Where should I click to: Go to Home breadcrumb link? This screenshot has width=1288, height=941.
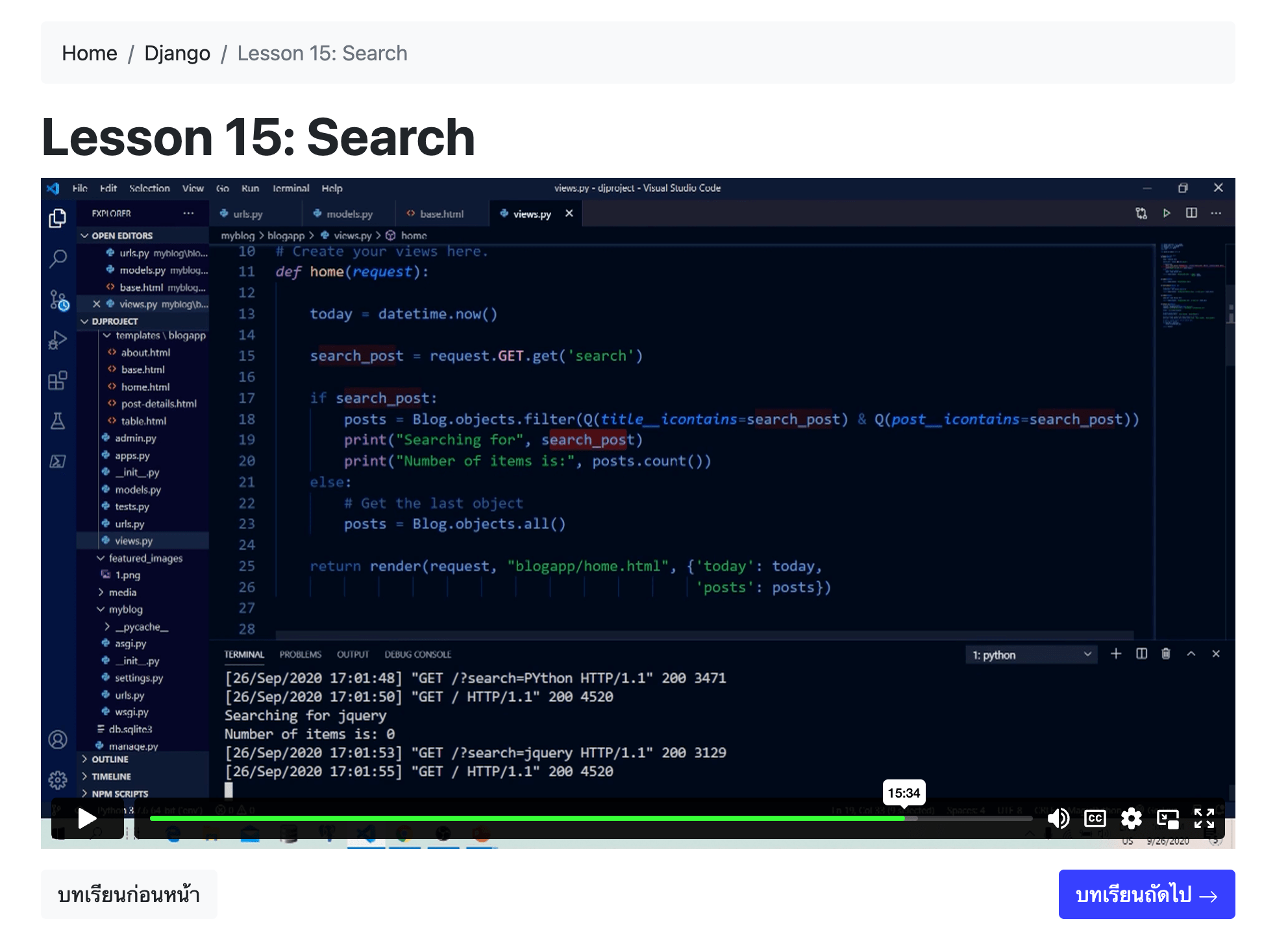[x=90, y=53]
